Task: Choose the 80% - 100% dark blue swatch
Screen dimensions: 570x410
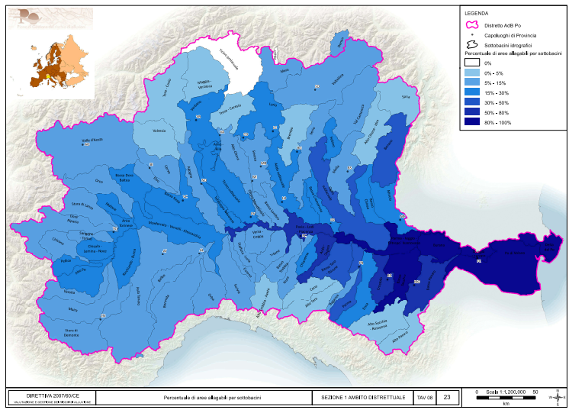Action: 472,122
